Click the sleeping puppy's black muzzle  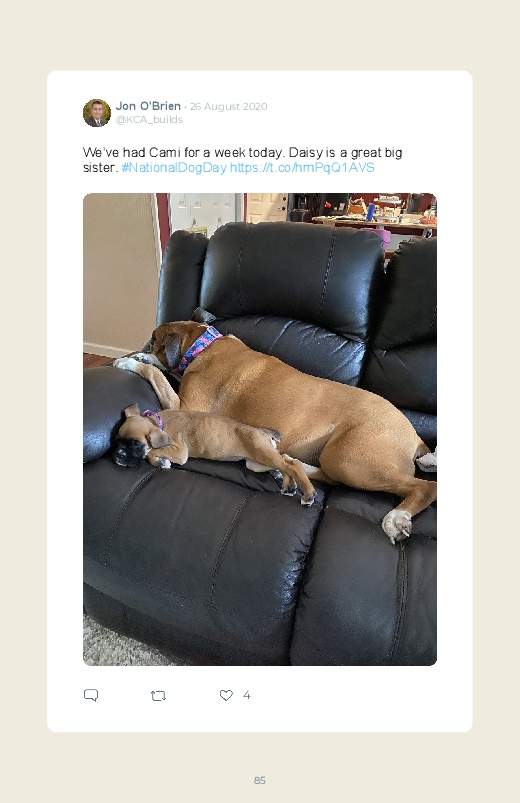127,451
